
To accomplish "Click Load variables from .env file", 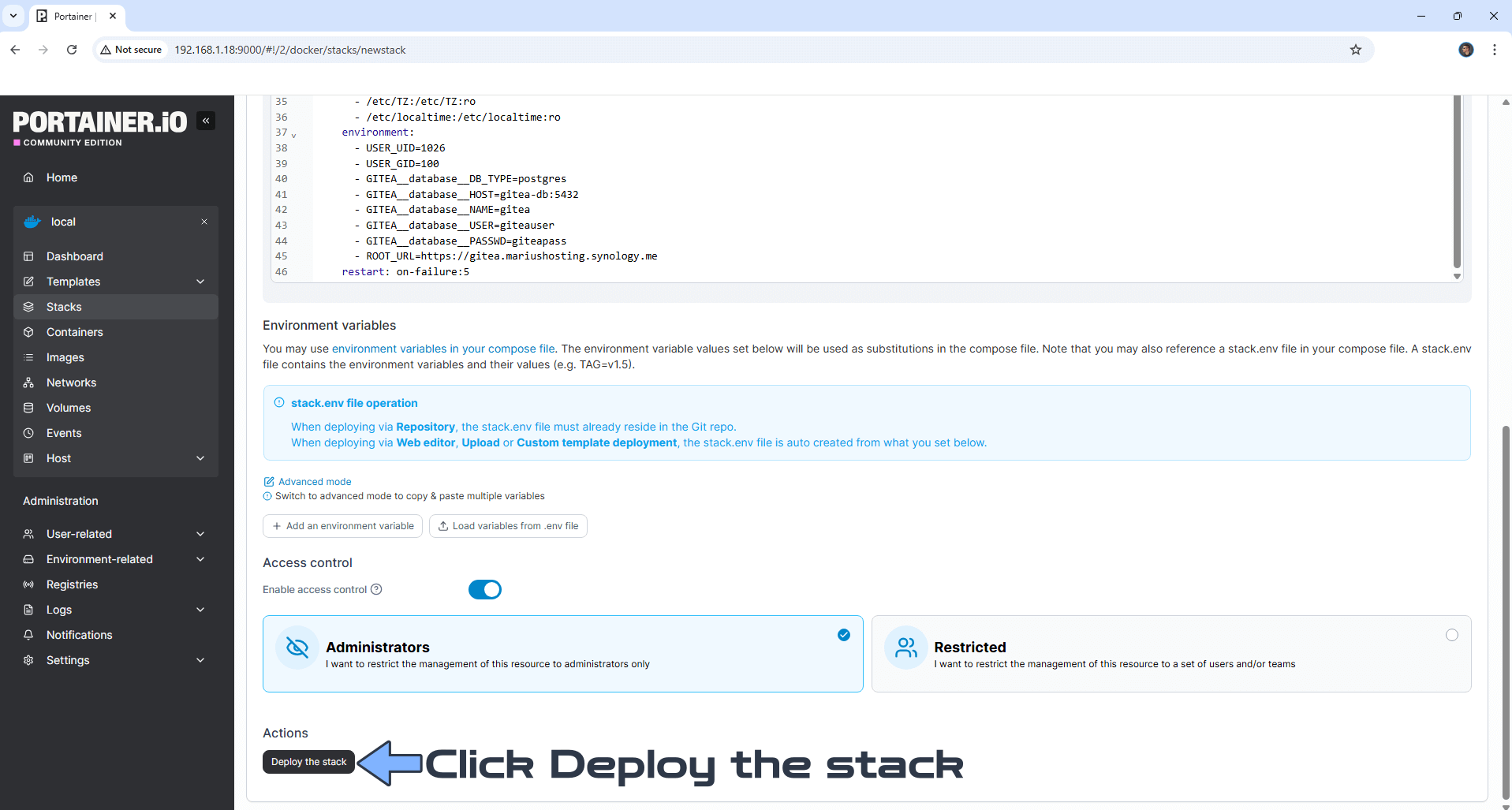I will [x=508, y=525].
